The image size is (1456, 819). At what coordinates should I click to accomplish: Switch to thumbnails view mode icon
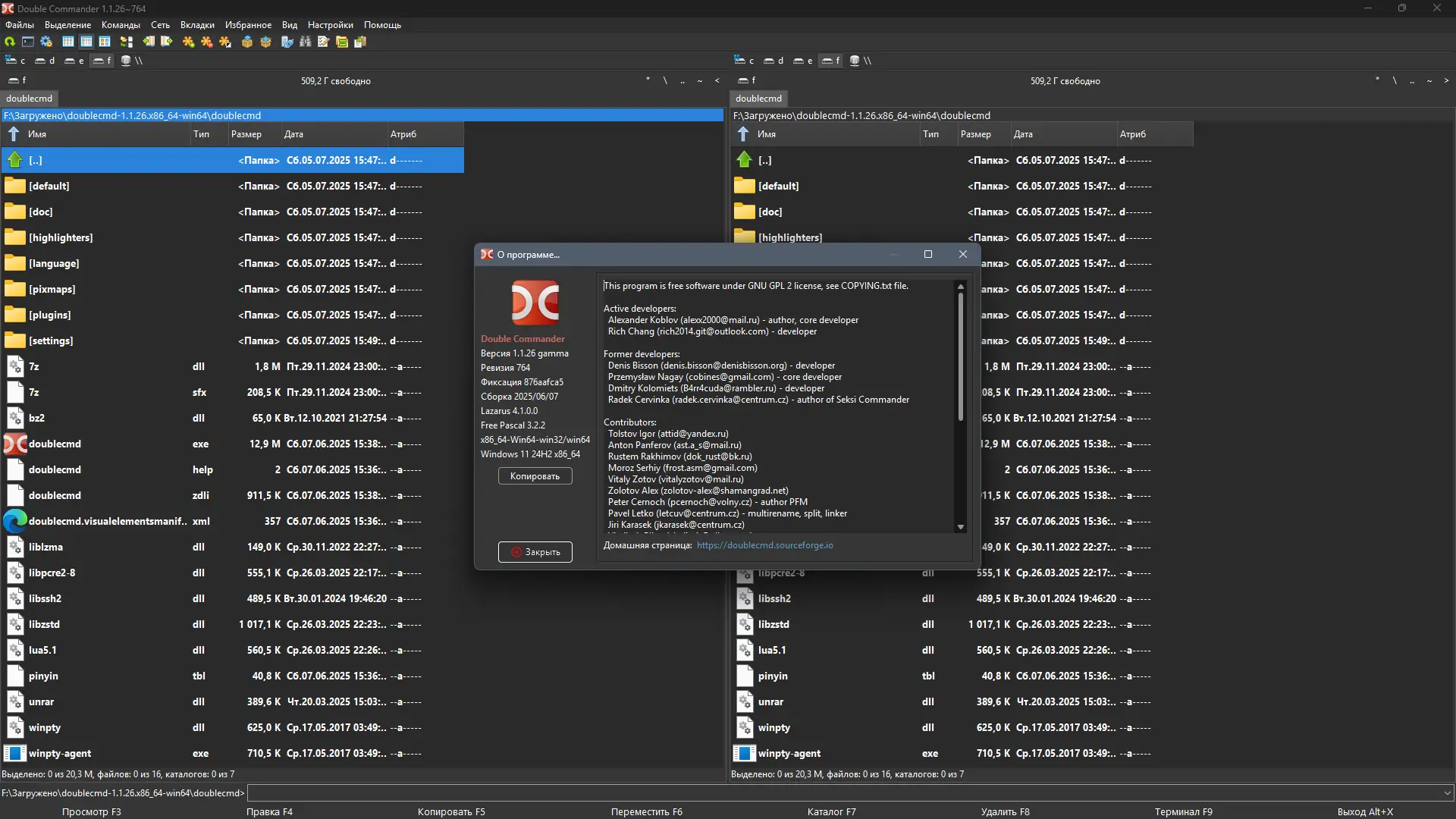[105, 42]
